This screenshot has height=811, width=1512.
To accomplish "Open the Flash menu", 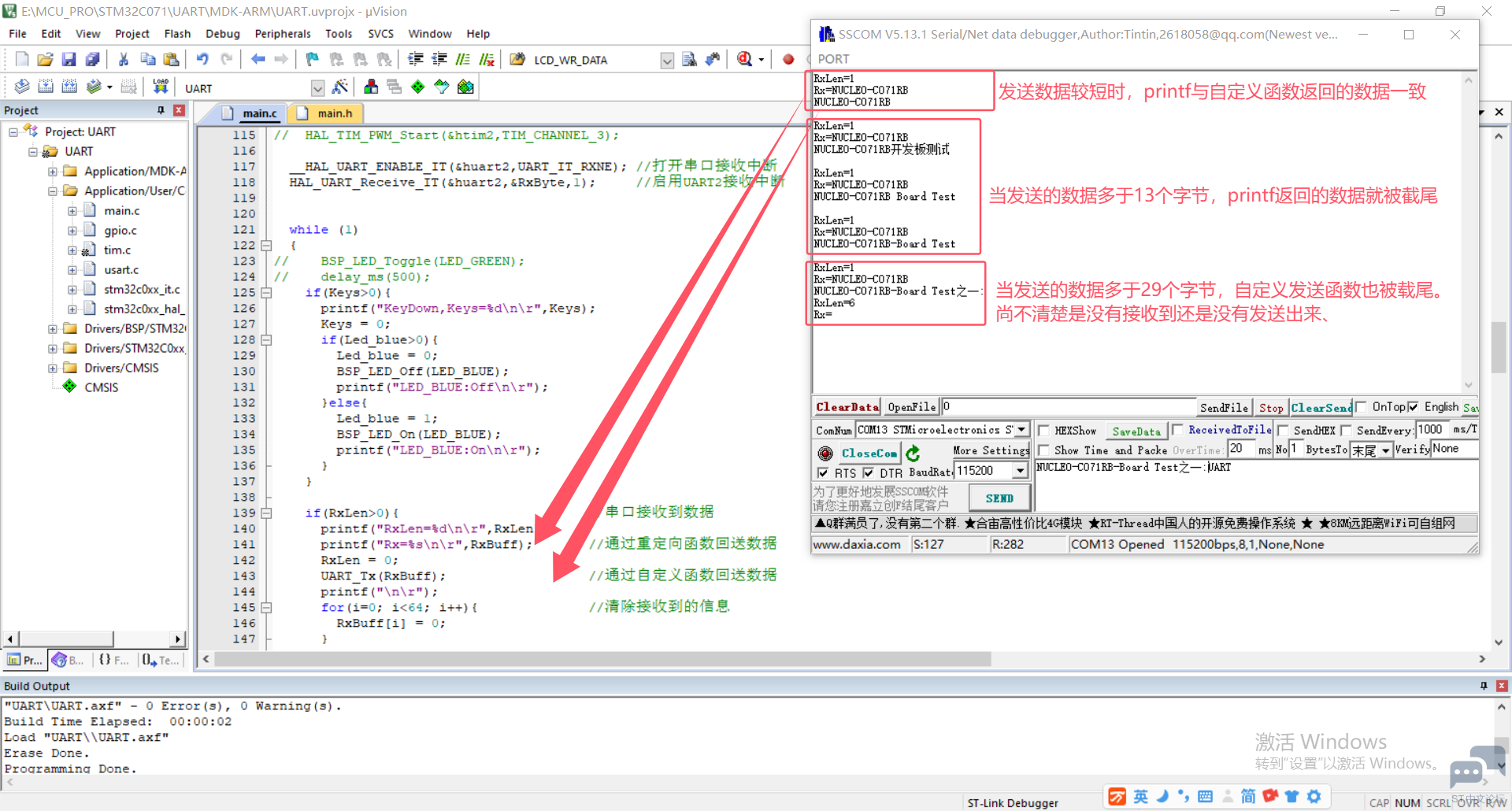I will [177, 34].
